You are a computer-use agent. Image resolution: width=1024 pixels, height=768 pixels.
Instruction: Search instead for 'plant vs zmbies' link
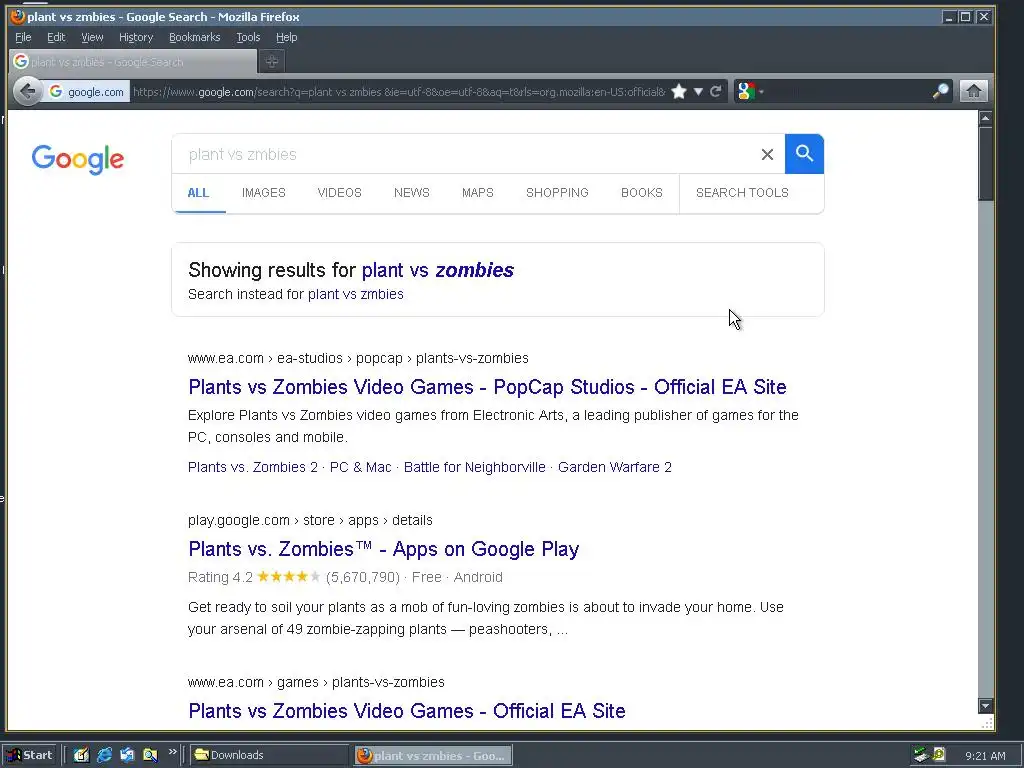(x=355, y=294)
